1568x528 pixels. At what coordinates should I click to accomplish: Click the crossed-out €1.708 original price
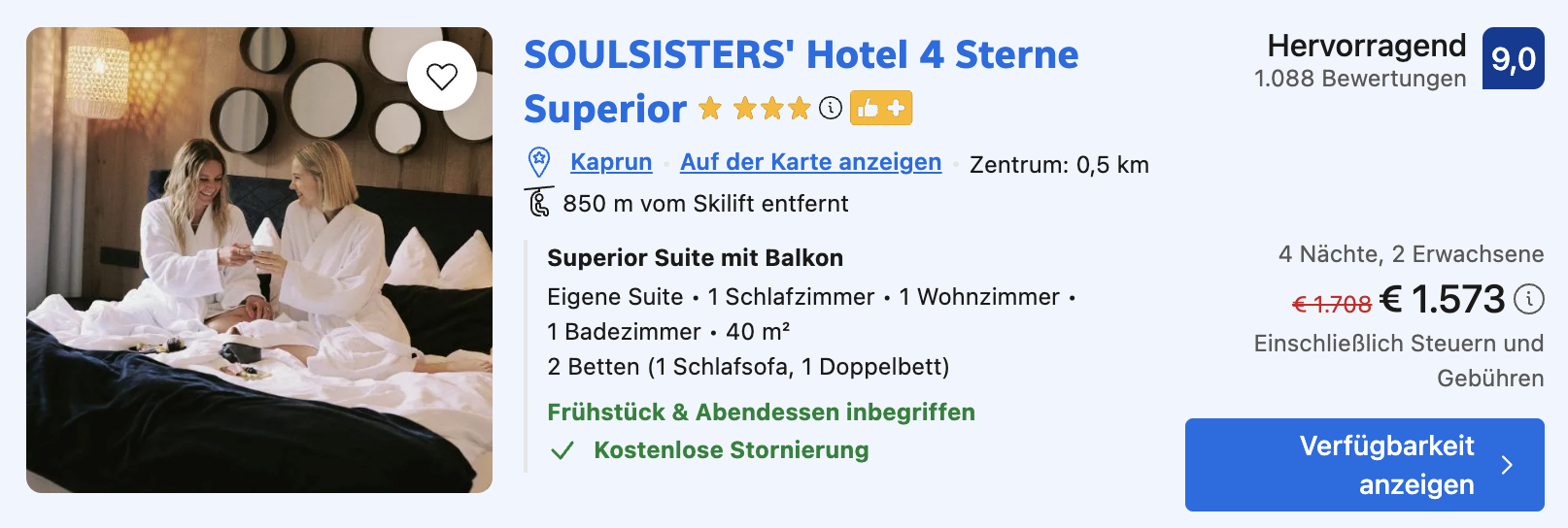1331,305
